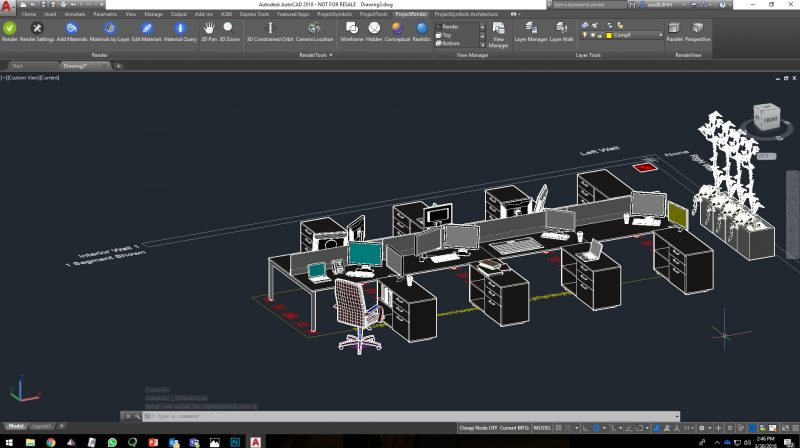Switch to the Layout1 tab
Viewport: 800px width, 448px height.
[x=42, y=426]
